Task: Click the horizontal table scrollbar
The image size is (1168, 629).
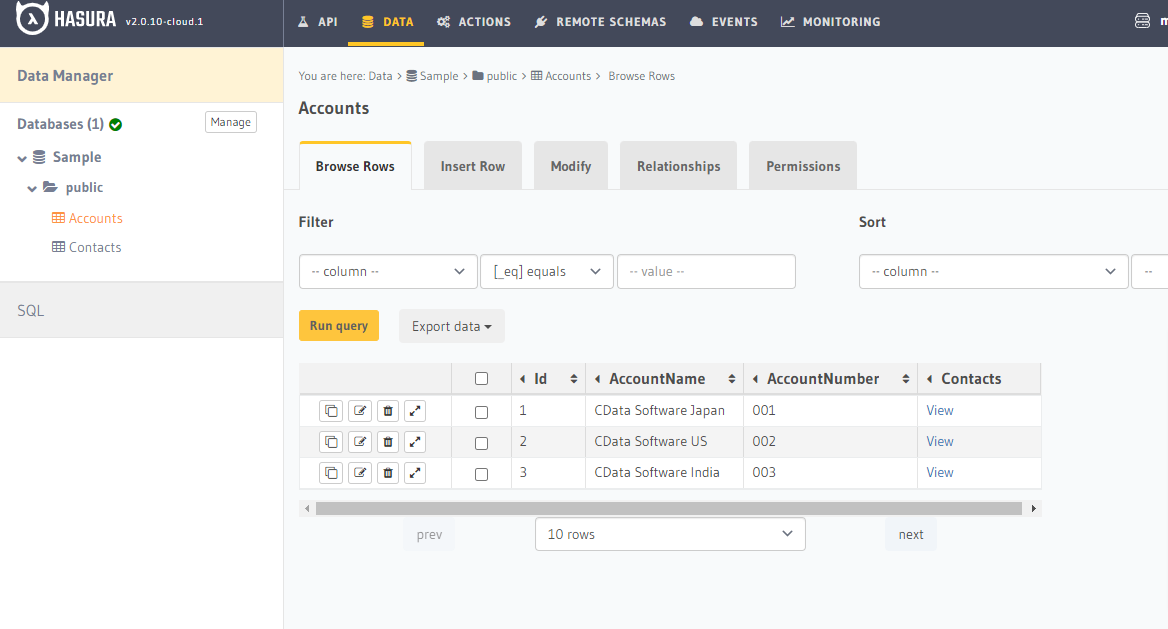Action: tap(669, 508)
